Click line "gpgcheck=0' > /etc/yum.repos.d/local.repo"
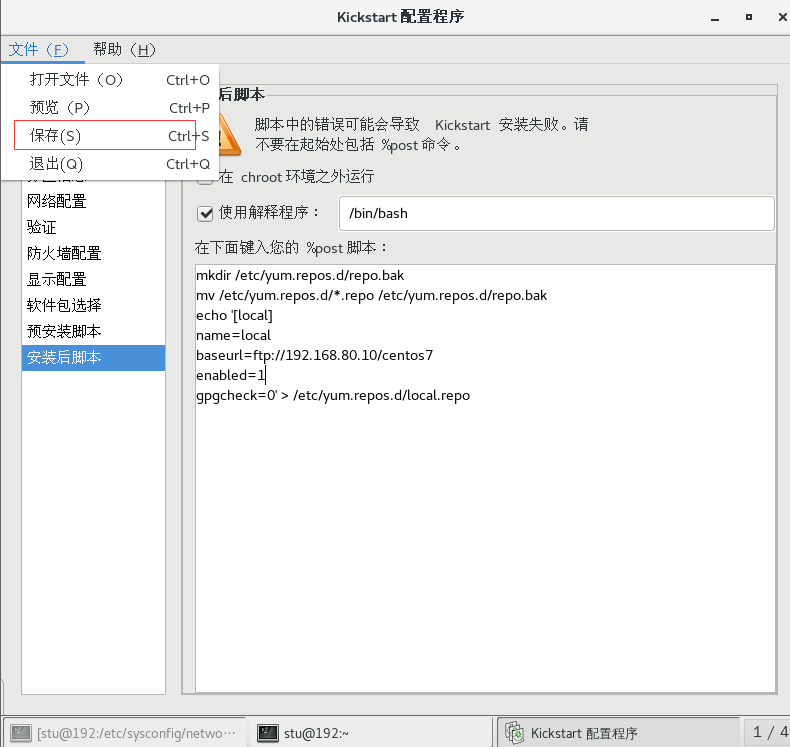The width and height of the screenshot is (790, 747). [333, 395]
